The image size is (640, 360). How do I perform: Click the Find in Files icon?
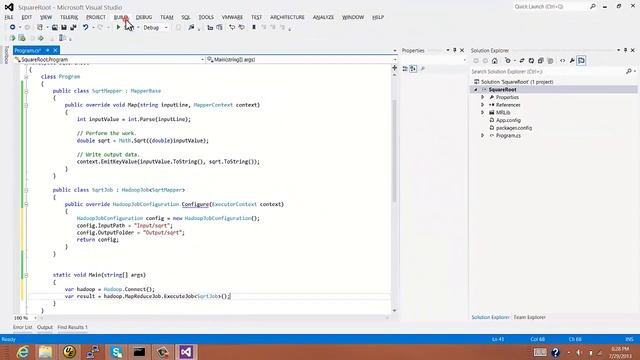pos(191,27)
